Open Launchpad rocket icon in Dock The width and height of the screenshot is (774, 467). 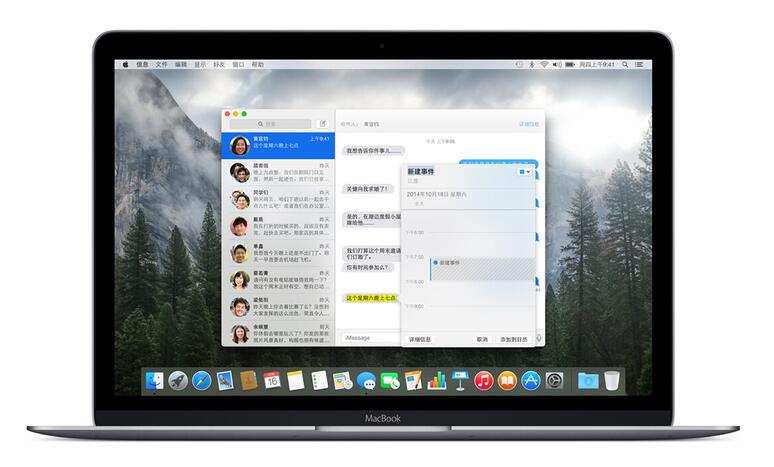[178, 381]
